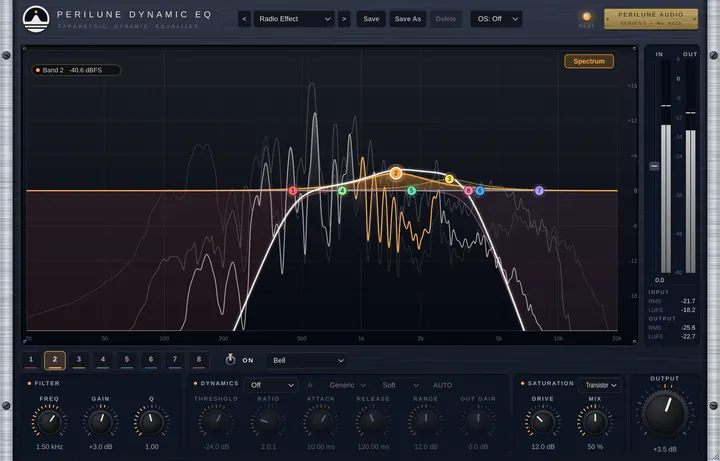Select EQ node 1 on the graph
The height and width of the screenshot is (461, 720).
[x=292, y=191]
